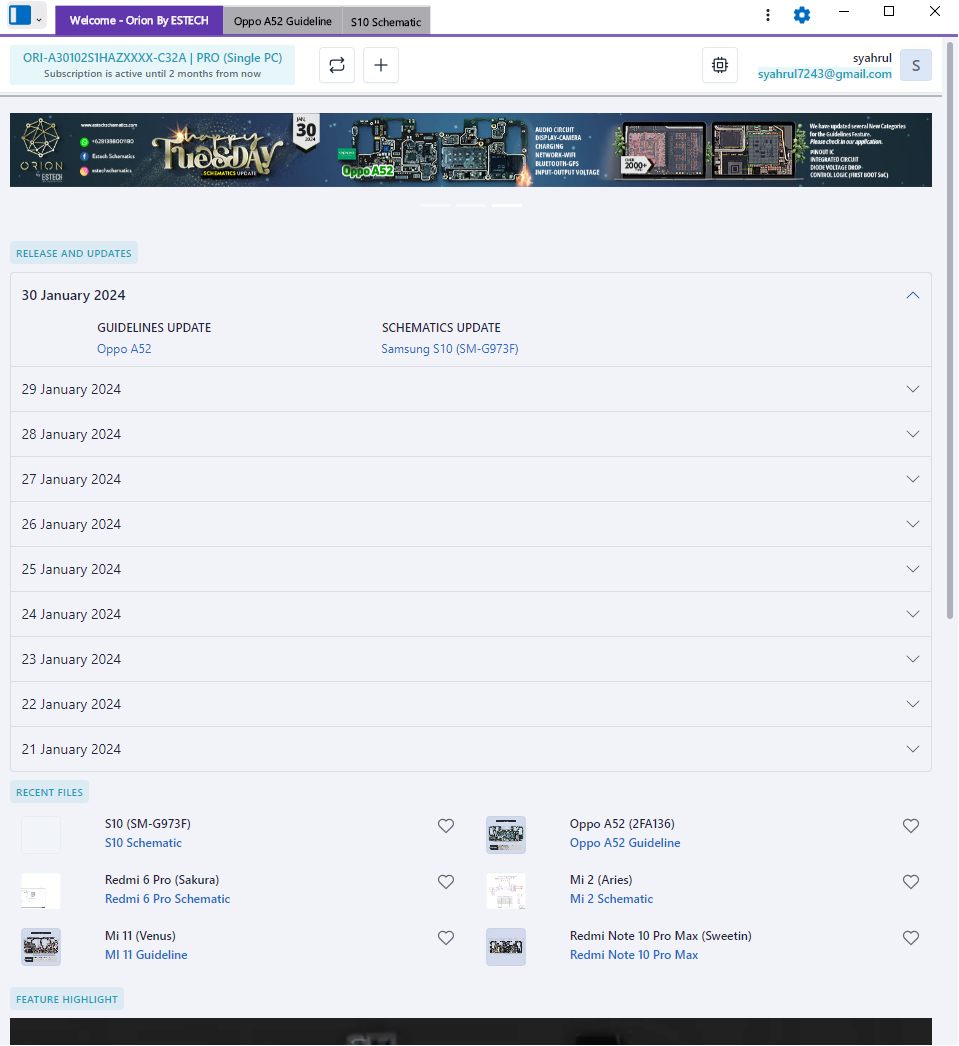Click syahrul7243@gmail.com email link
The height and width of the screenshot is (1046, 959).
pos(824,74)
